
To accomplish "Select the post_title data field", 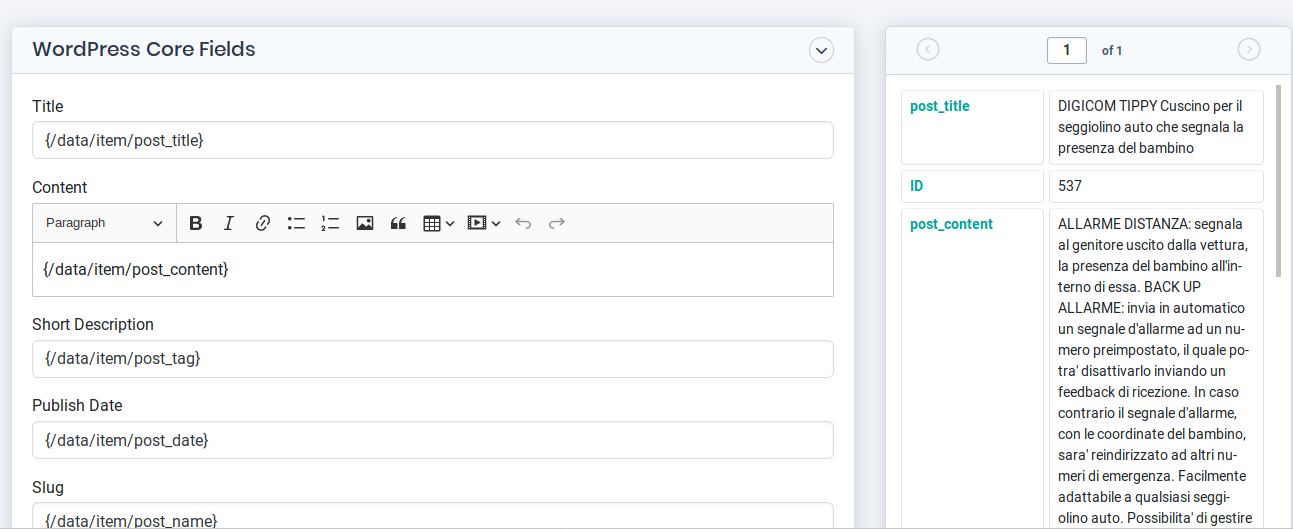I will click(940, 106).
